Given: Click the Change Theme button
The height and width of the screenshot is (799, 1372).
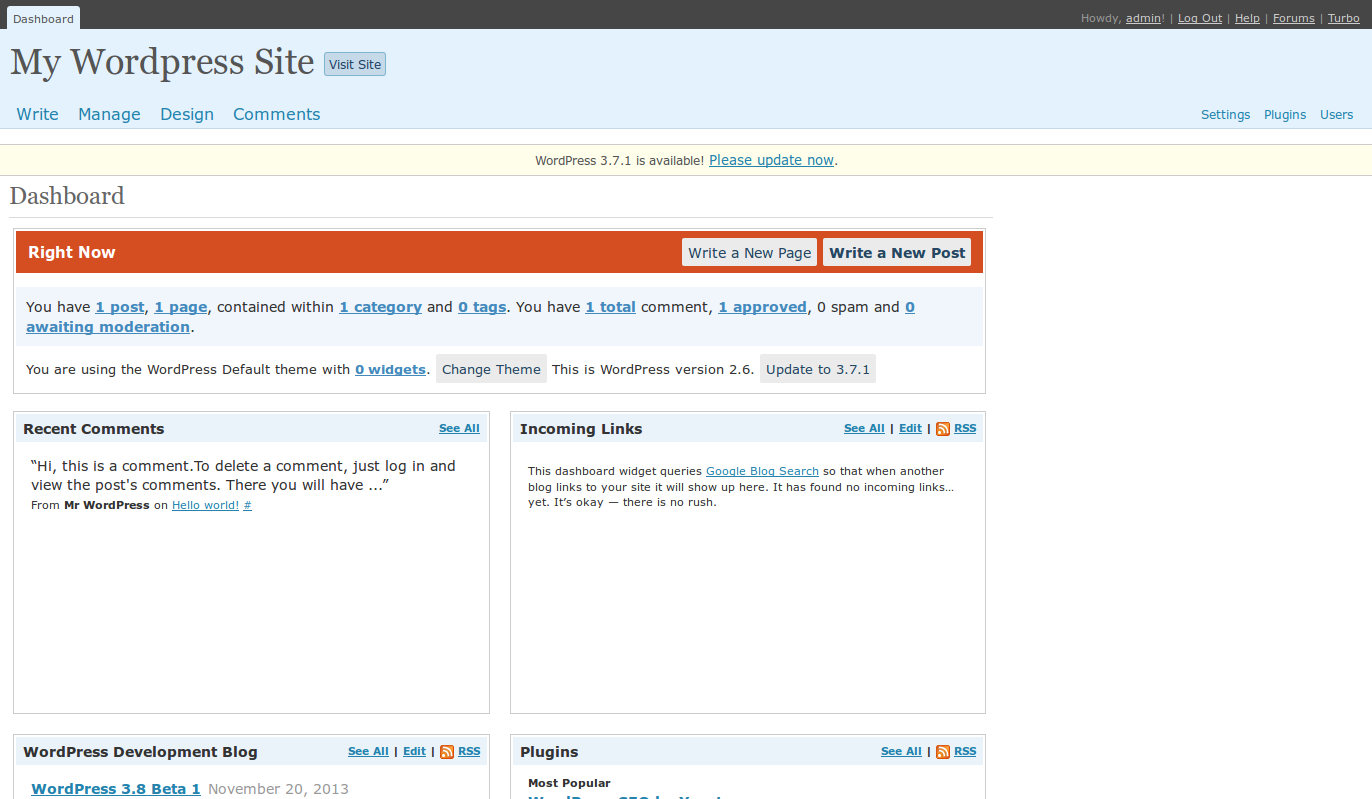Looking at the screenshot, I should point(491,369).
